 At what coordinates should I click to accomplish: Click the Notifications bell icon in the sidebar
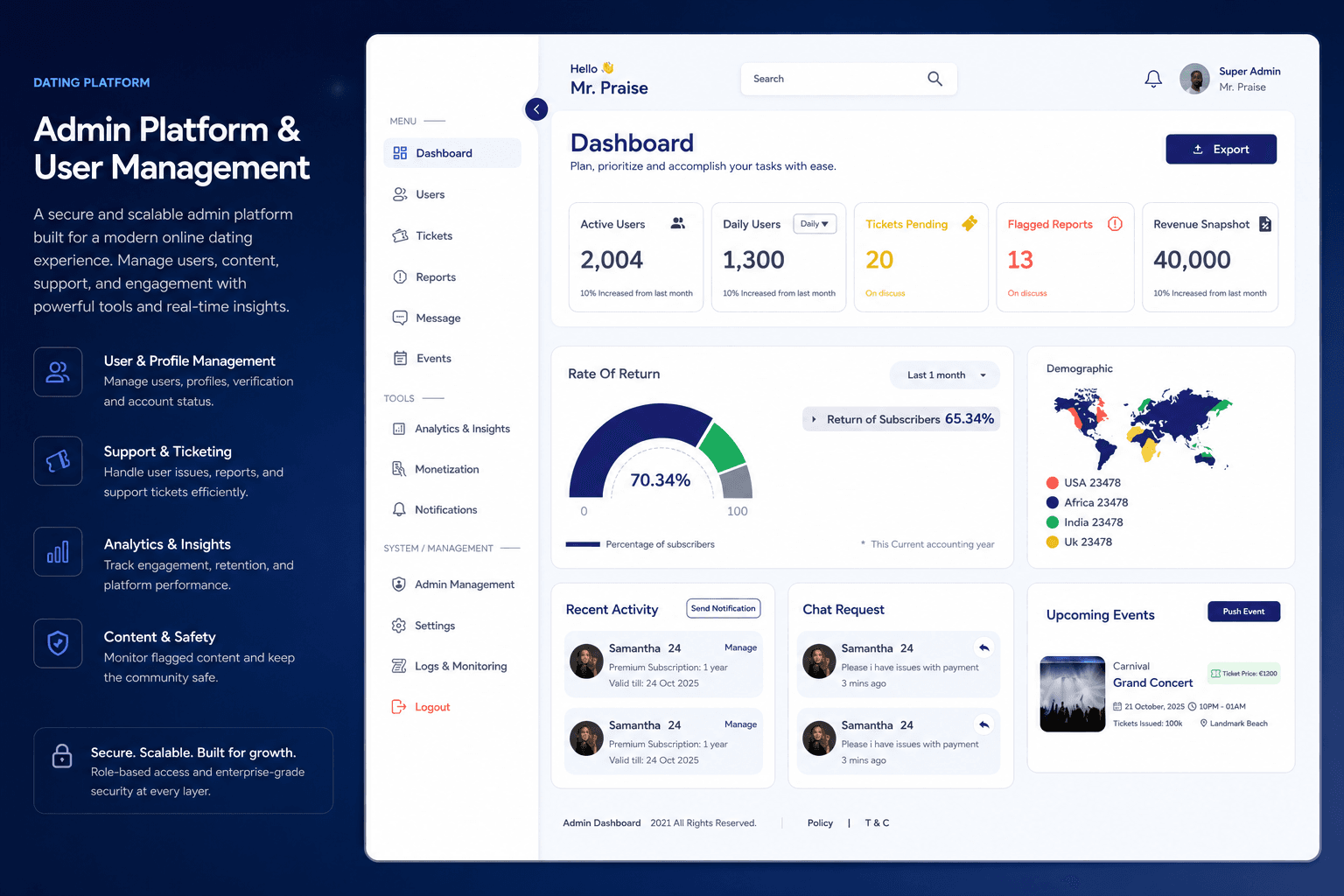(399, 509)
